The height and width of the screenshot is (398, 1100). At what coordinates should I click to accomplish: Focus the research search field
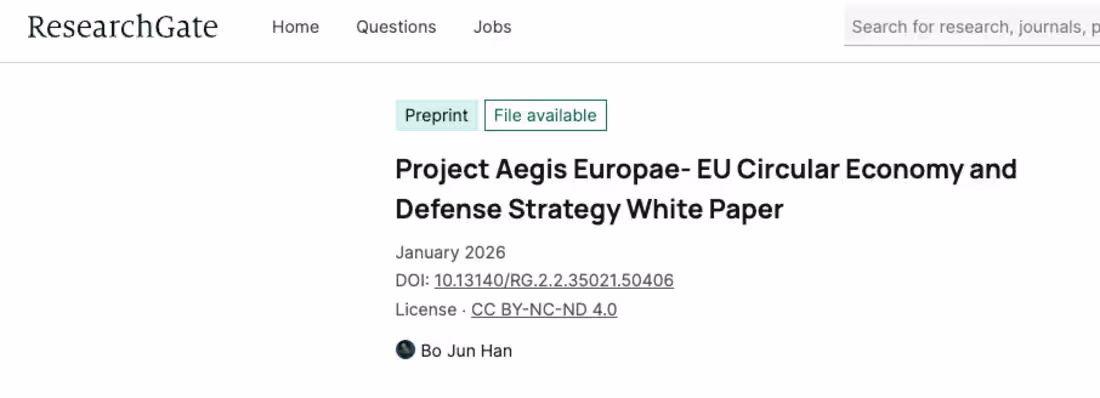click(x=972, y=27)
